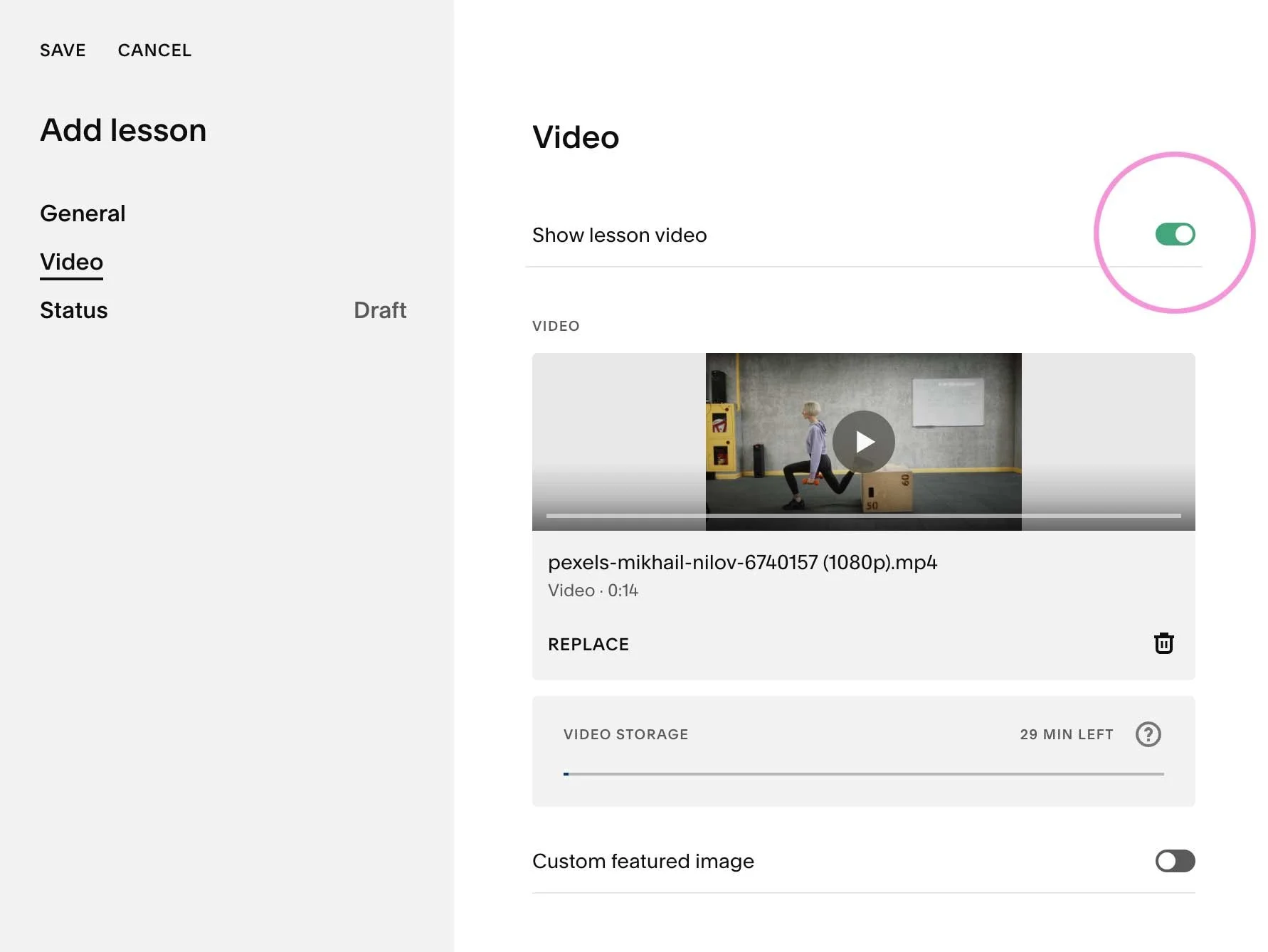This screenshot has width=1268, height=952.
Task: Click the Custom featured image label
Action: (x=643, y=862)
